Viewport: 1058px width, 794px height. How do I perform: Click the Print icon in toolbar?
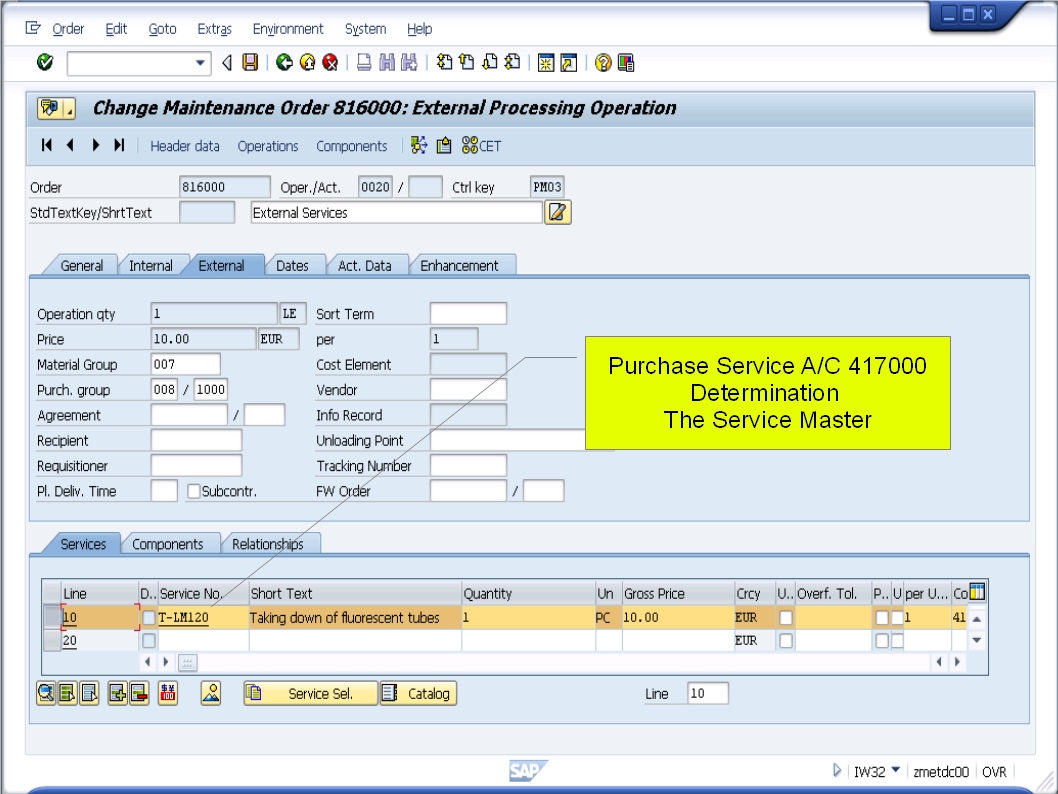pos(364,63)
